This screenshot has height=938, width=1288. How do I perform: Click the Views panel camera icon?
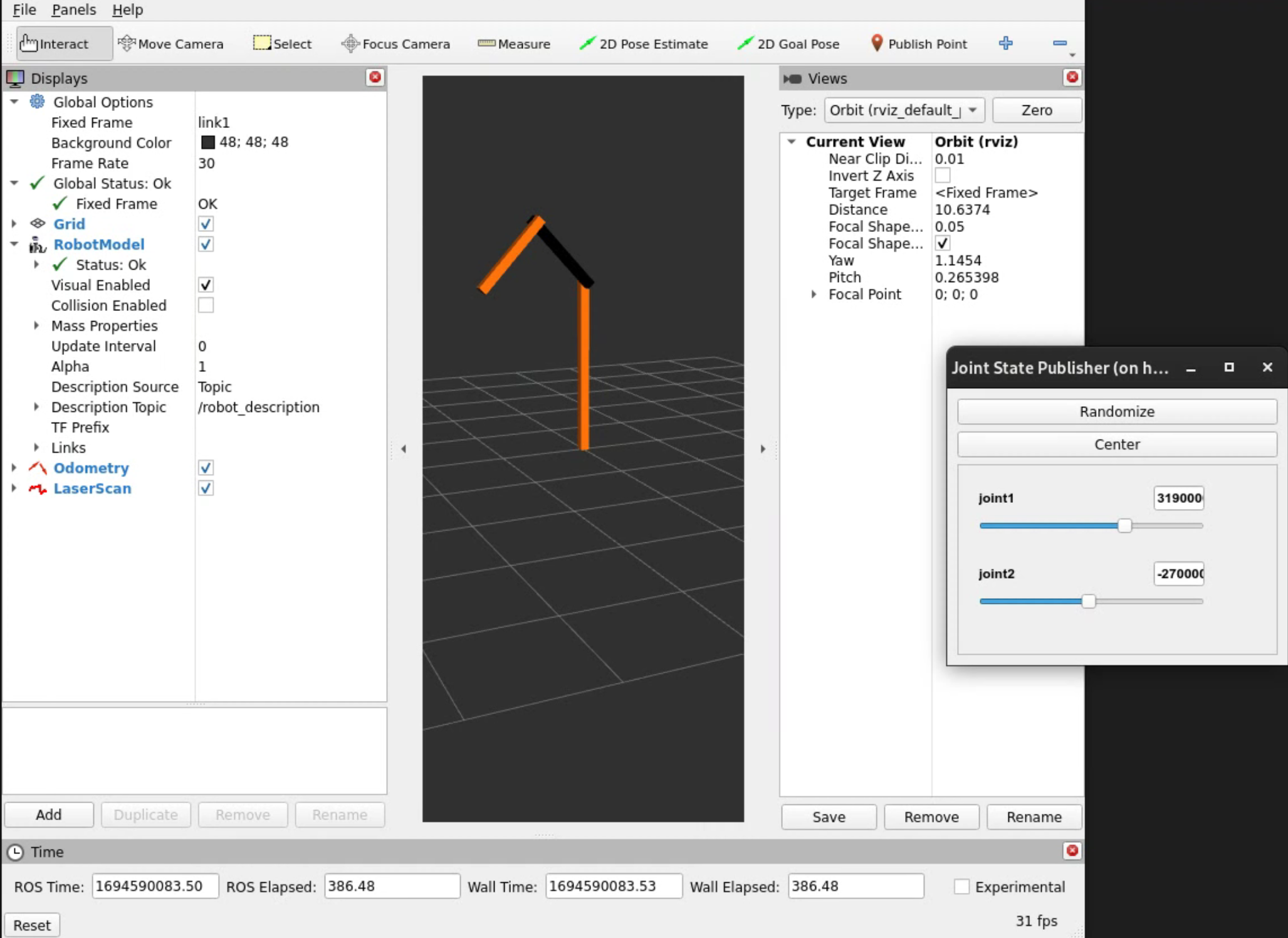click(792, 78)
